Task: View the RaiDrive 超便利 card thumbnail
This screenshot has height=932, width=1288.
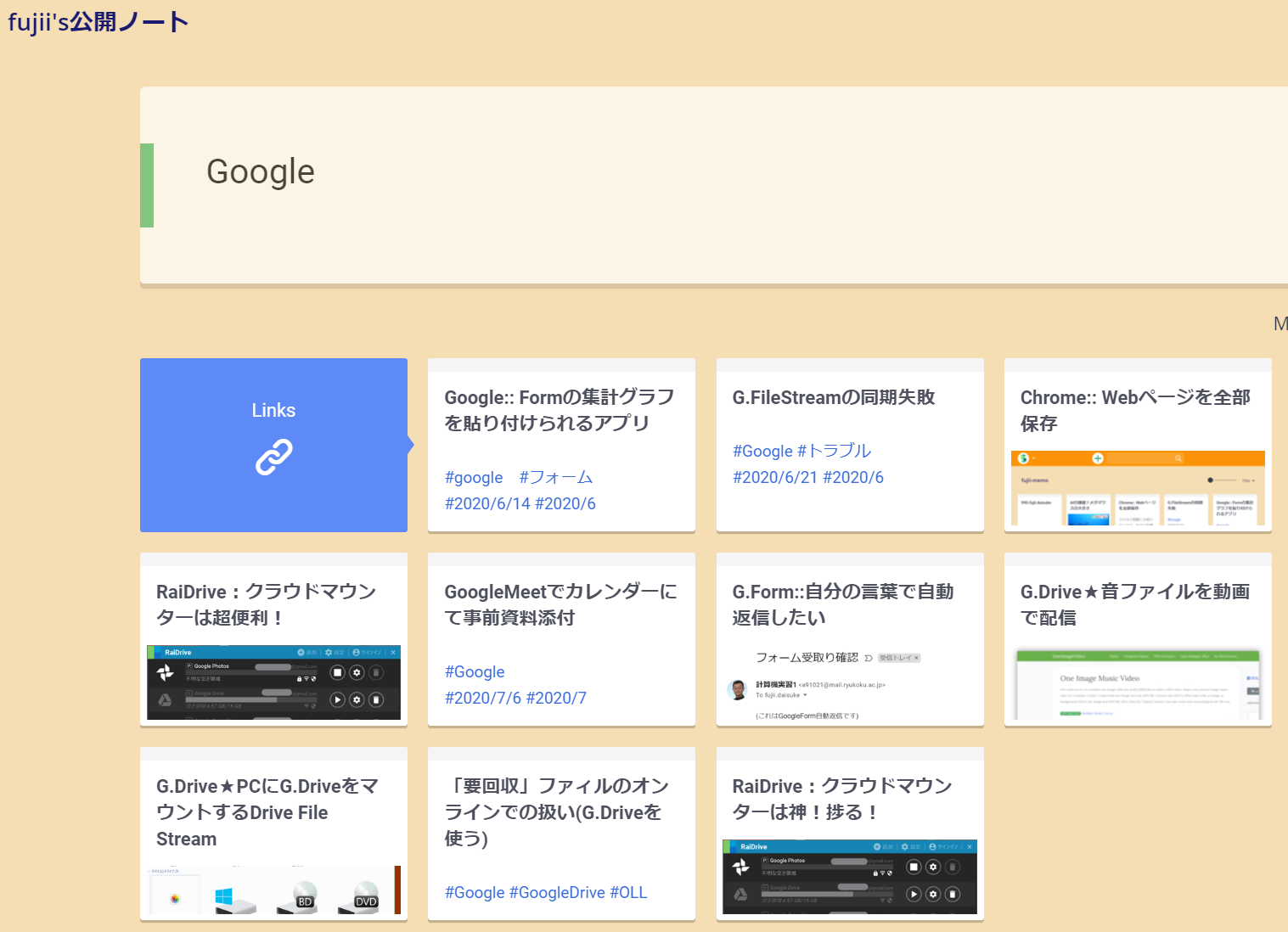Action: (273, 682)
